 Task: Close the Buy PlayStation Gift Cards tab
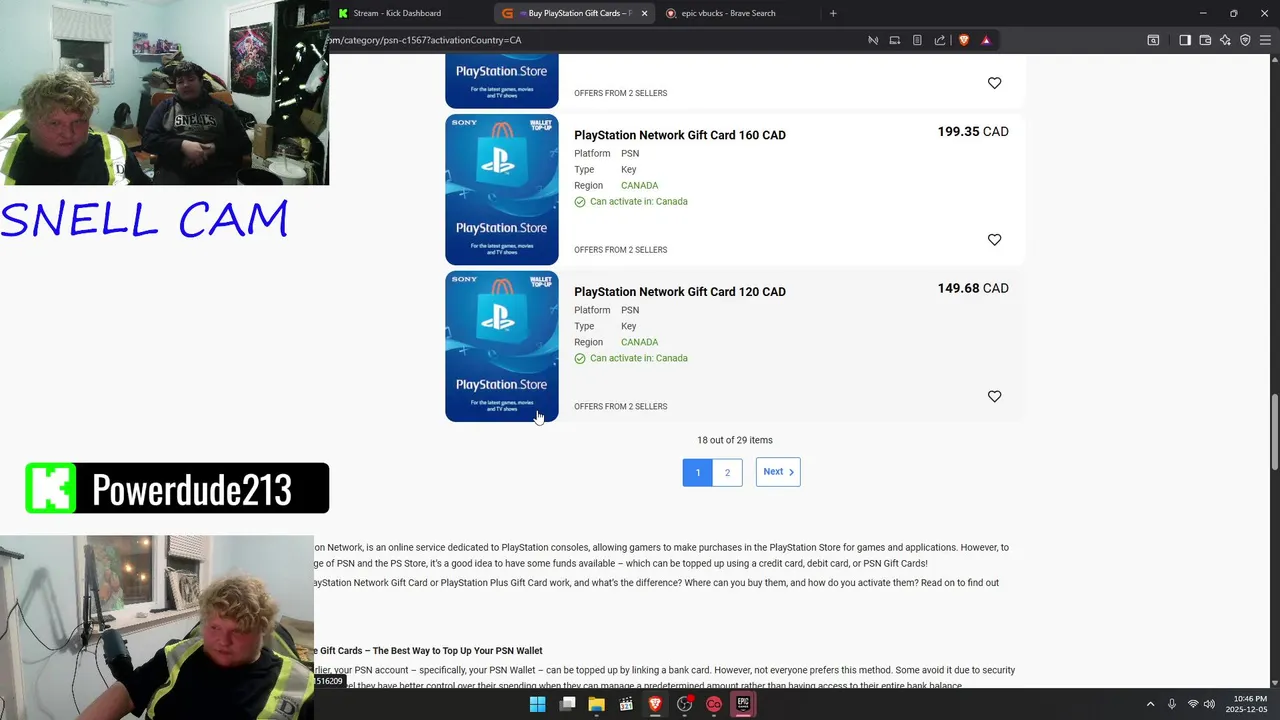[x=644, y=13]
